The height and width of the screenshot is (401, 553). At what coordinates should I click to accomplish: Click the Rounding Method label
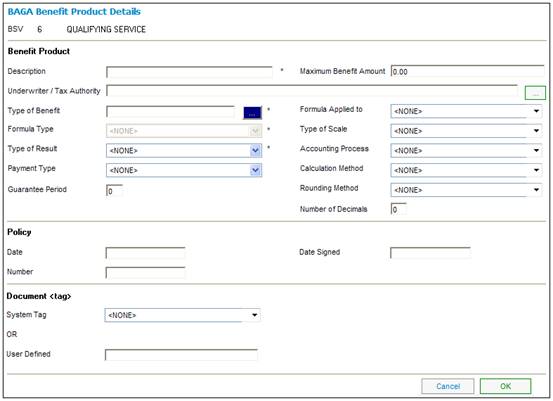click(x=329, y=188)
